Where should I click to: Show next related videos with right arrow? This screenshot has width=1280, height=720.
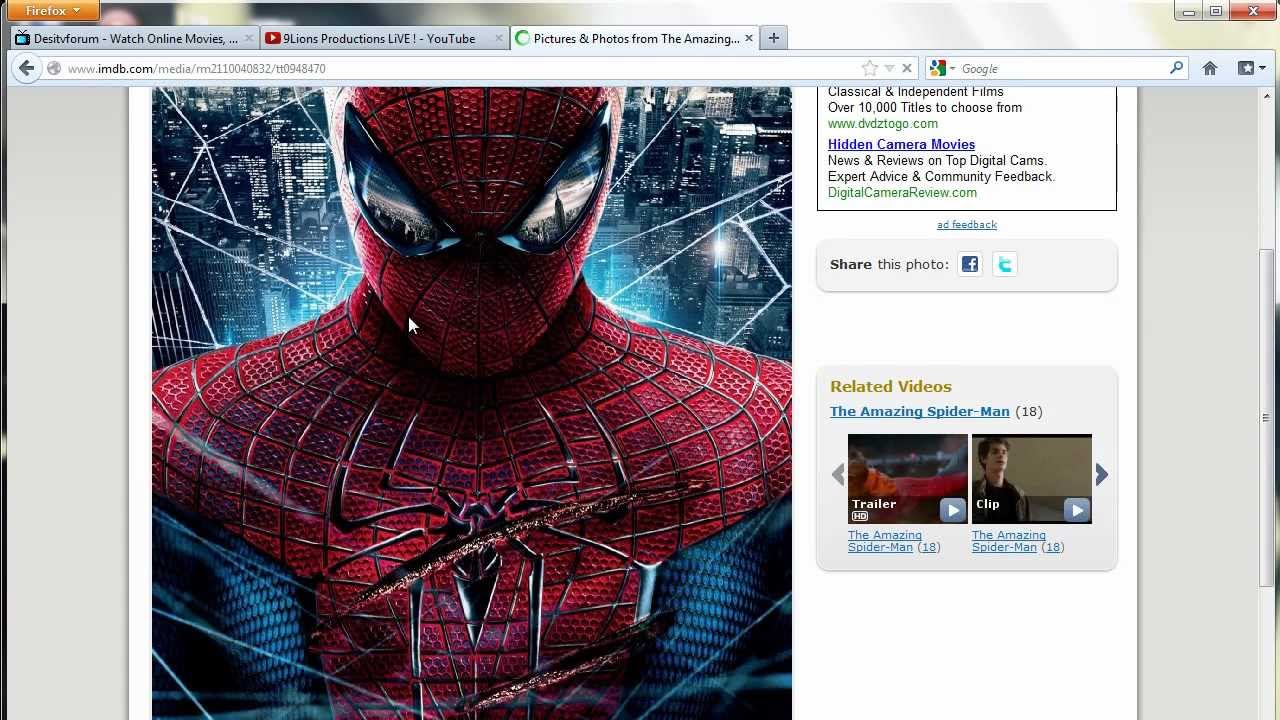tap(1101, 475)
